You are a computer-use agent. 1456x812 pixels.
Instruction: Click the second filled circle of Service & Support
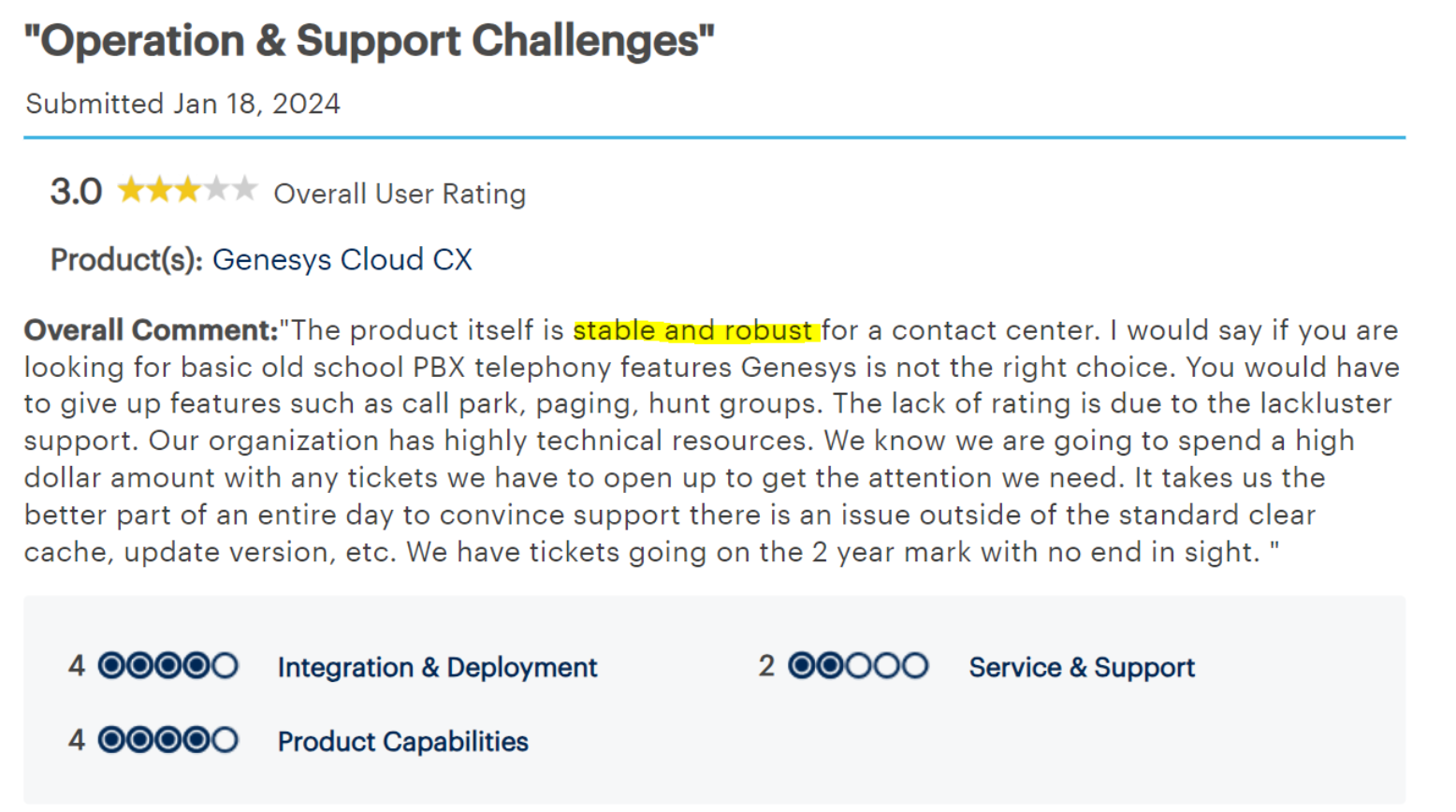click(830, 666)
